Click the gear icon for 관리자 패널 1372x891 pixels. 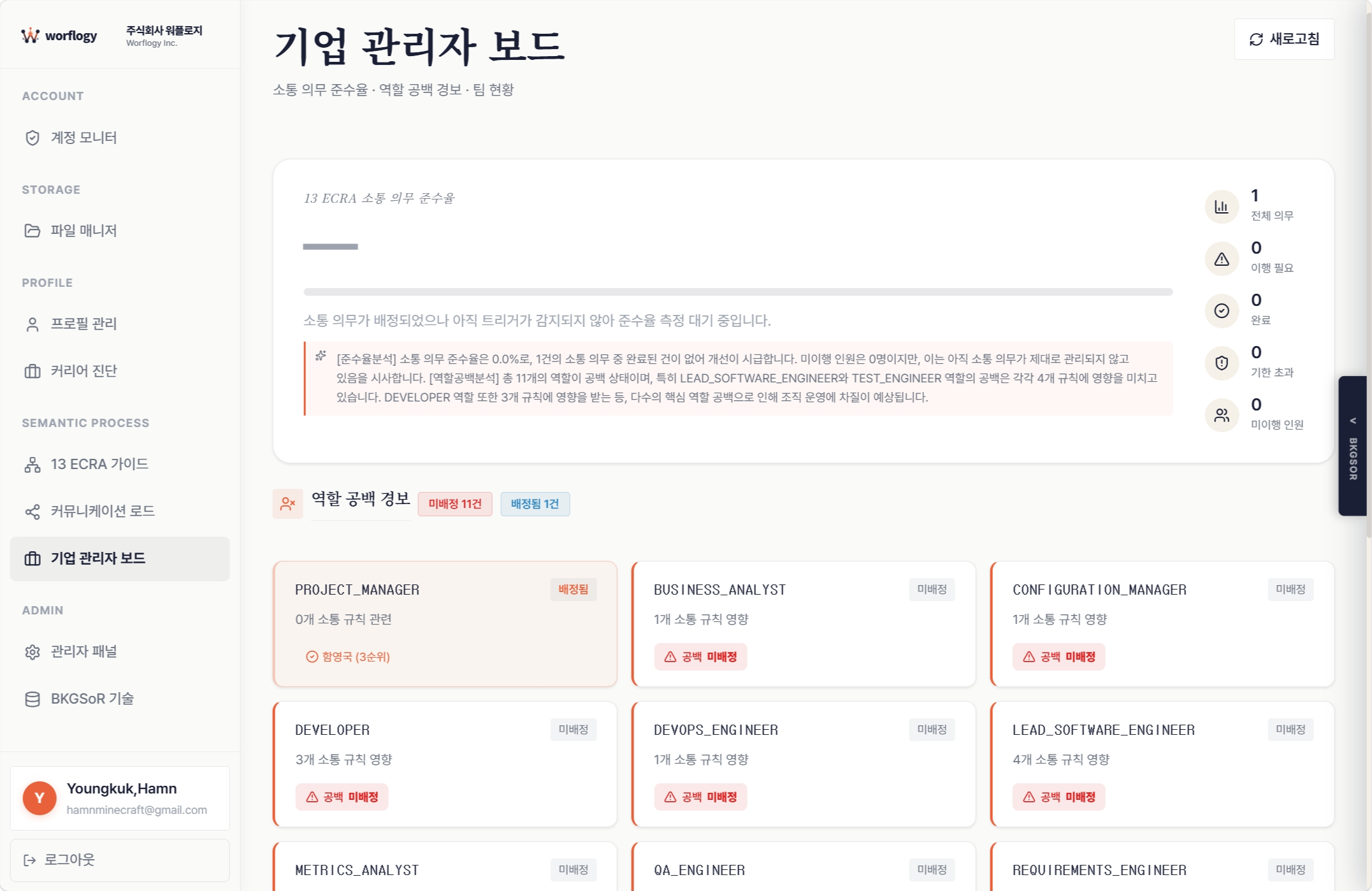tap(32, 652)
